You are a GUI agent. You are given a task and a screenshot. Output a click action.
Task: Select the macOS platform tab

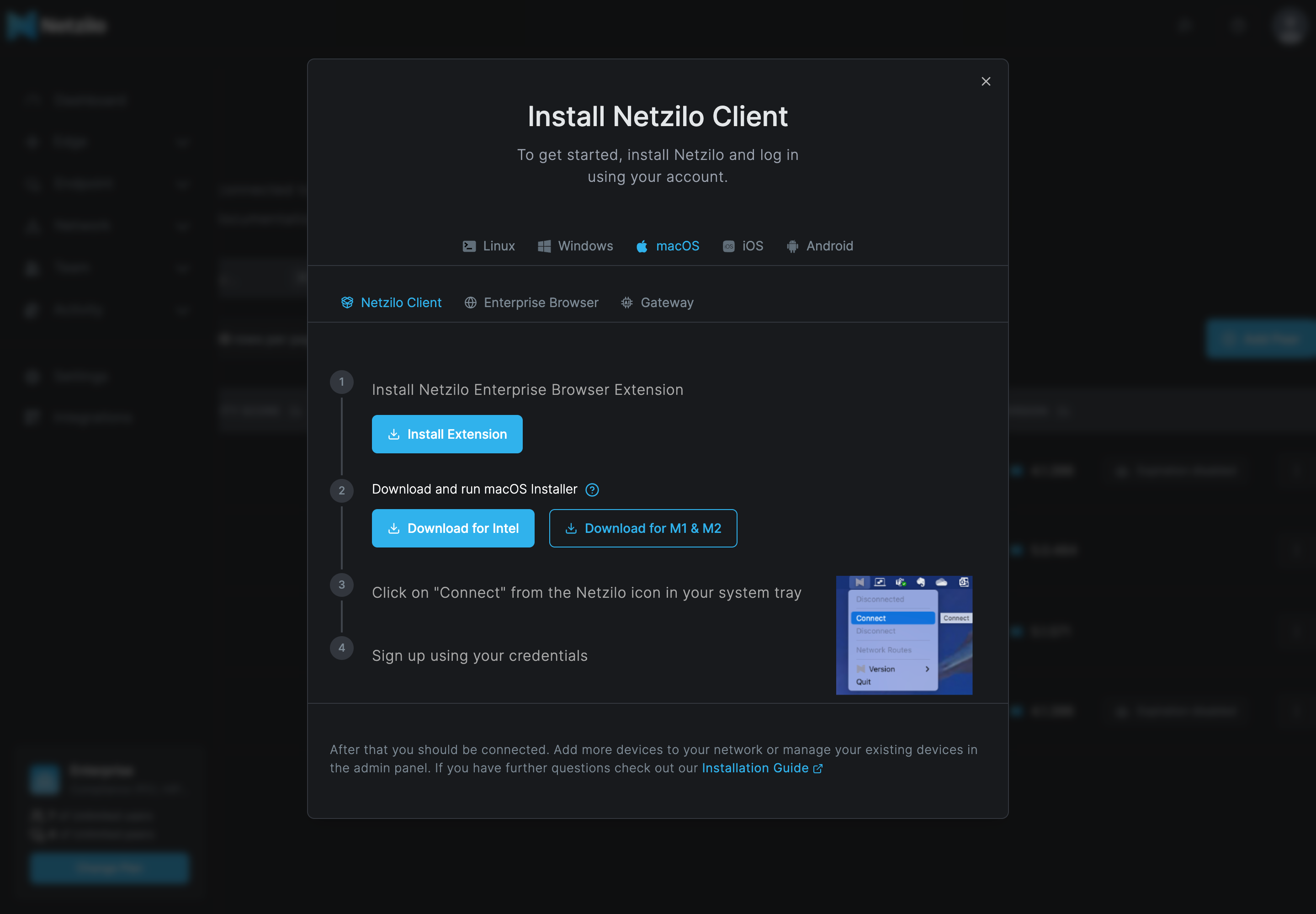(x=667, y=246)
